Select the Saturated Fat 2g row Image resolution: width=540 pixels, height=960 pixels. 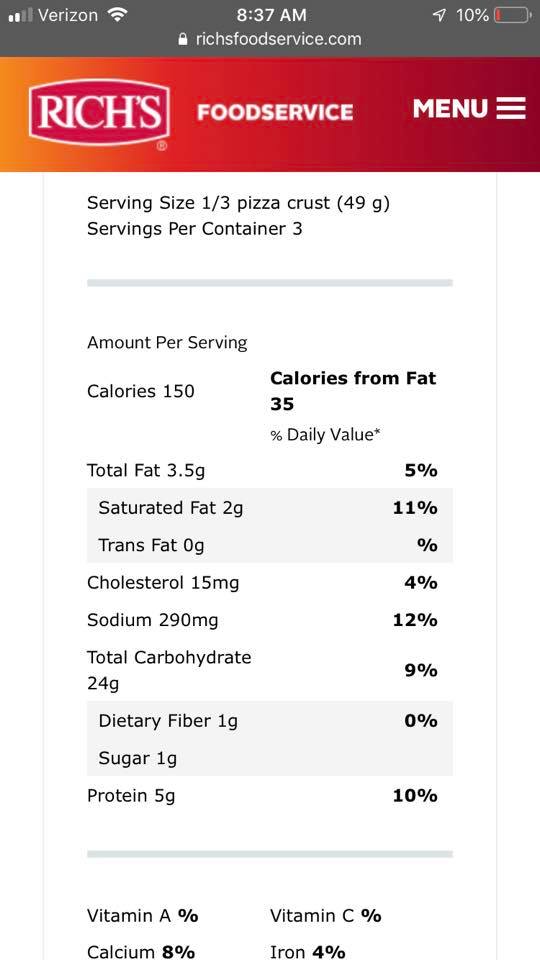click(x=269, y=508)
